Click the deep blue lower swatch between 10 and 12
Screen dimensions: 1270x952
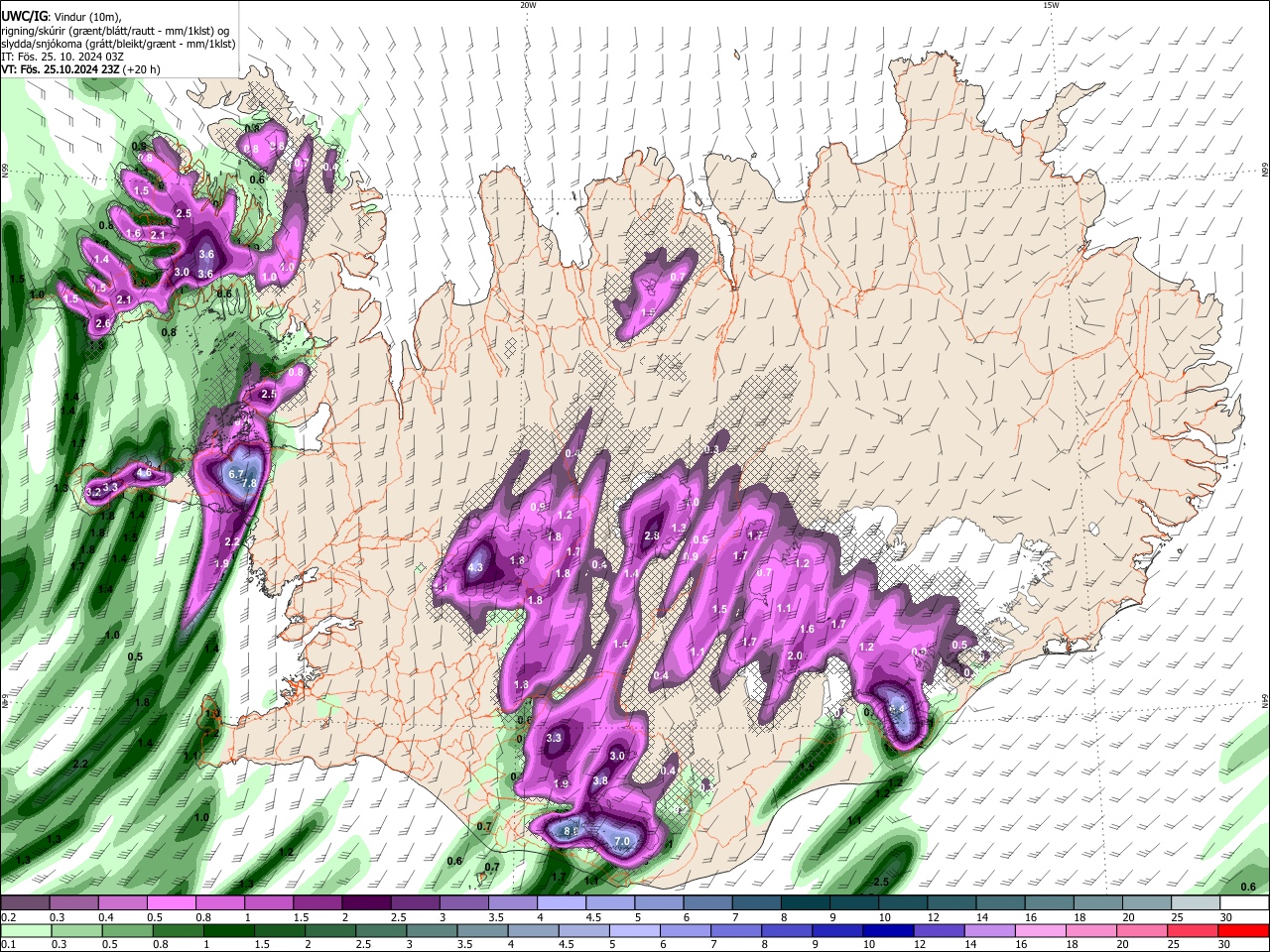[x=889, y=930]
